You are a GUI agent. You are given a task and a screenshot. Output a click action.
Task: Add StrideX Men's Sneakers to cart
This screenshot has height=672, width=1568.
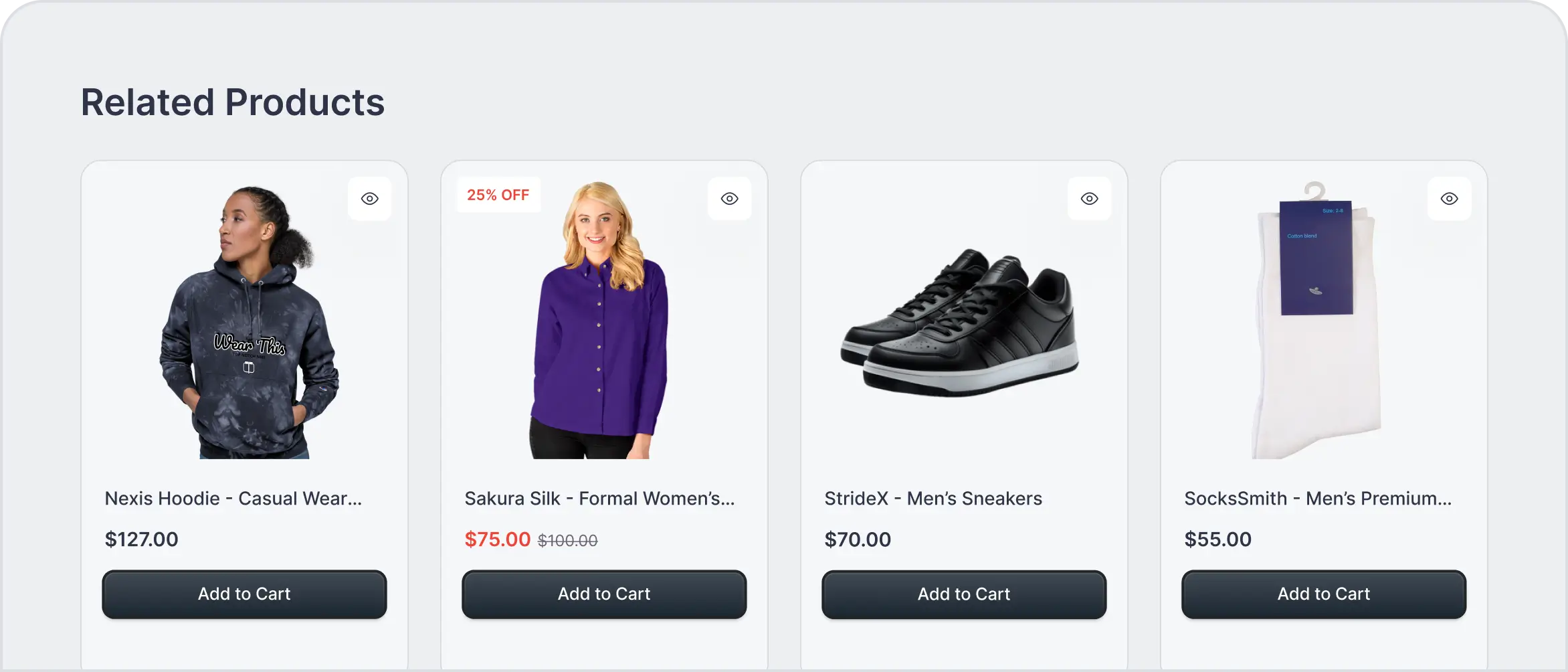(964, 594)
